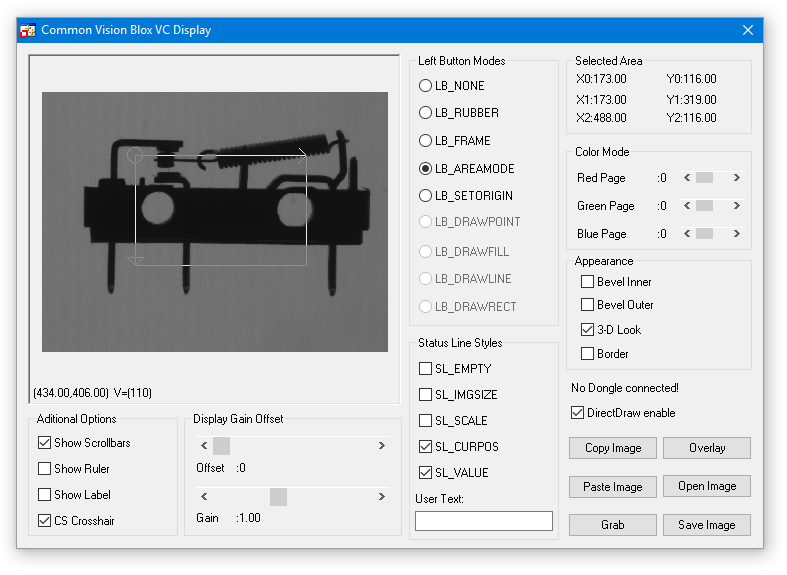The image size is (787, 575).
Task: Click right arrow of Offset scrollbar
Action: pyautogui.click(x=381, y=446)
